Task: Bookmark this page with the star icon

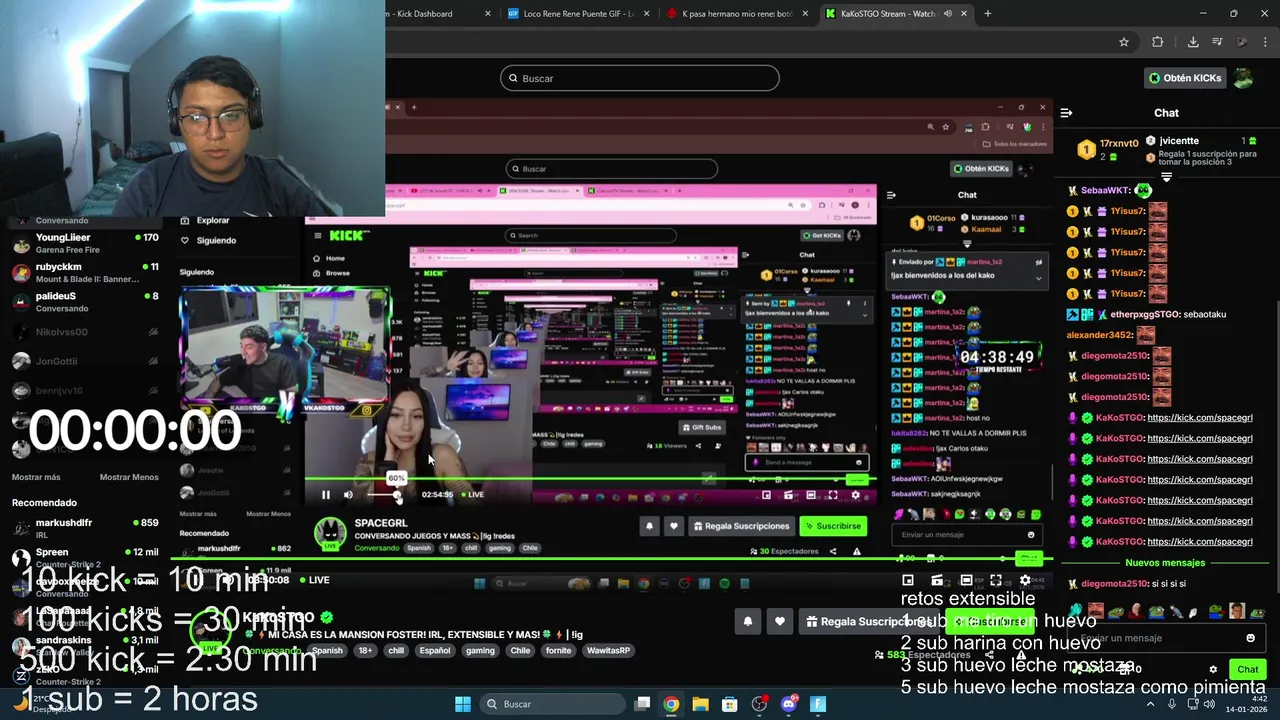Action: (1124, 42)
